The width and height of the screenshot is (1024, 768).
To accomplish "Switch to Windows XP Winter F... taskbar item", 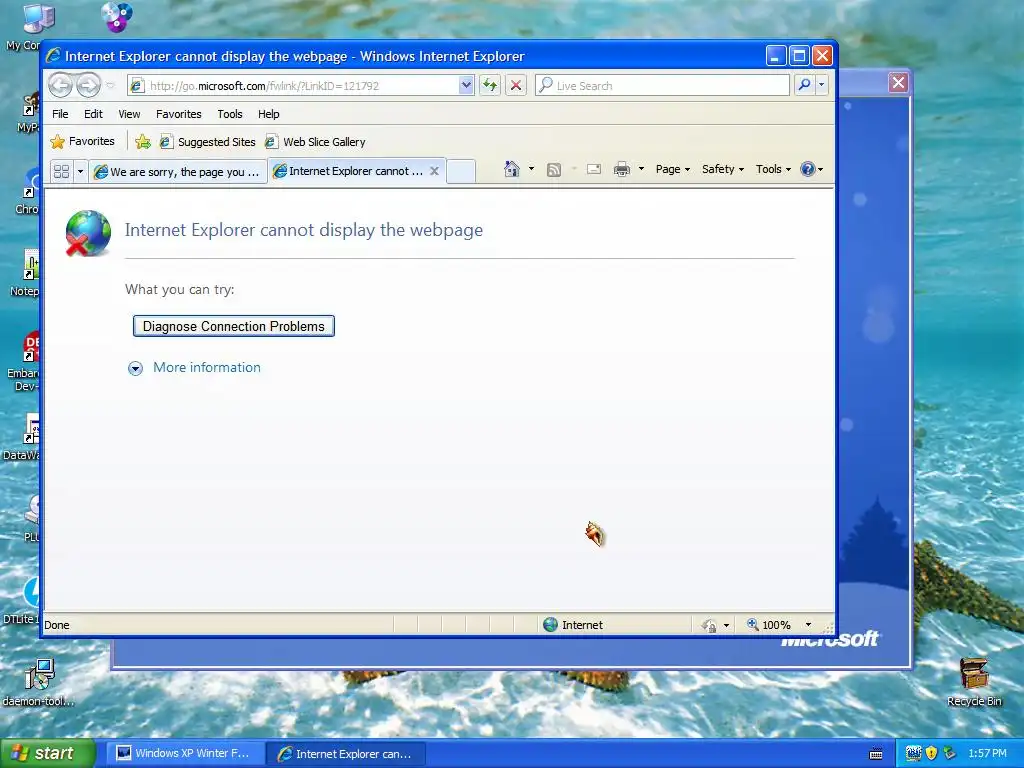I will 183,753.
